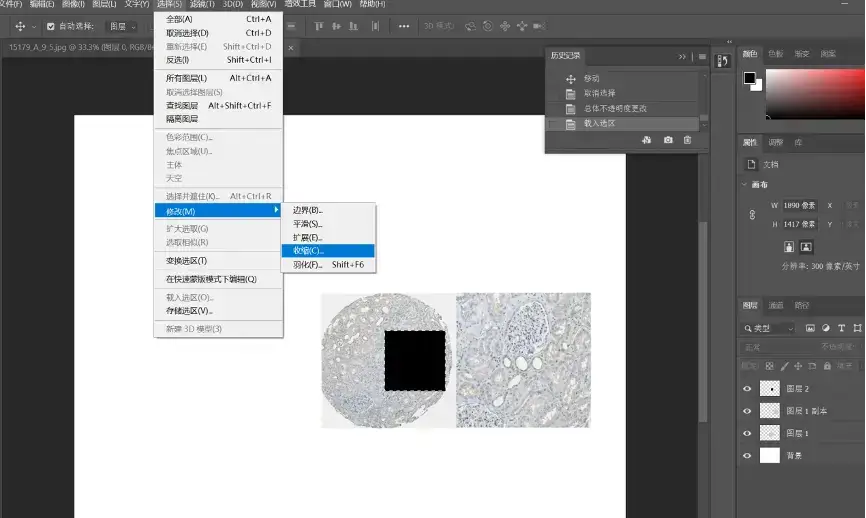Click the link width and height icon
This screenshot has width=866, height=518.
pyautogui.click(x=752, y=214)
